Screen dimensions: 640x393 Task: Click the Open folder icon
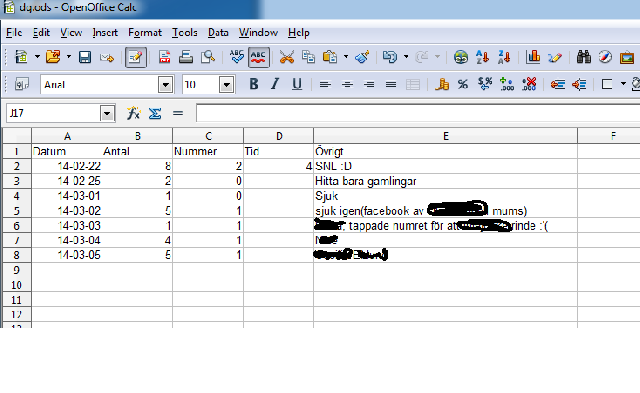tap(53, 57)
